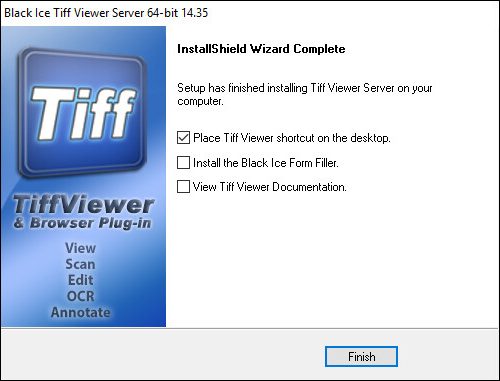Click the word 'Scan' in the banner
This screenshot has width=500, height=381.
coord(80,264)
